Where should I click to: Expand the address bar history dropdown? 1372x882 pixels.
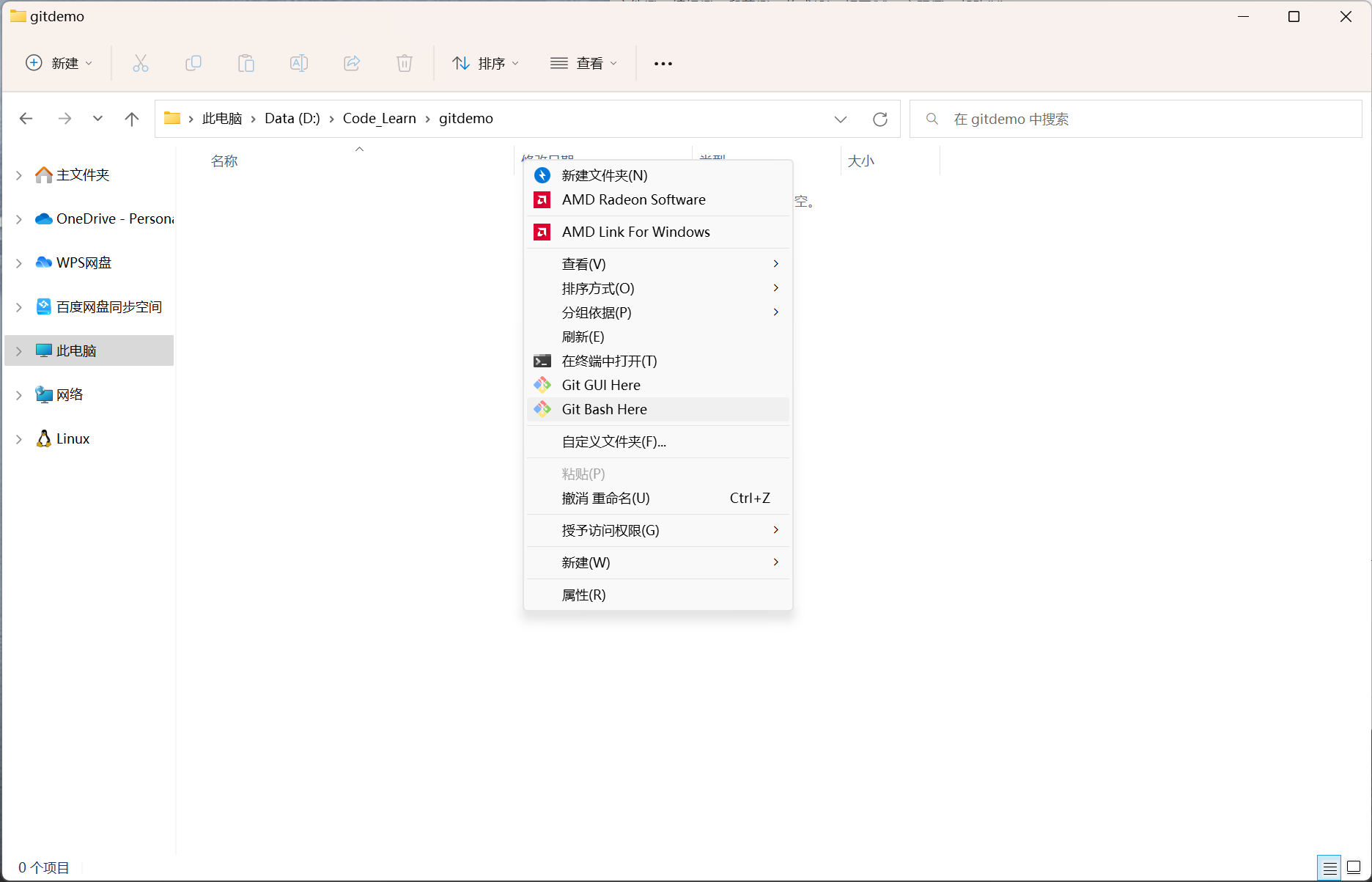841,119
